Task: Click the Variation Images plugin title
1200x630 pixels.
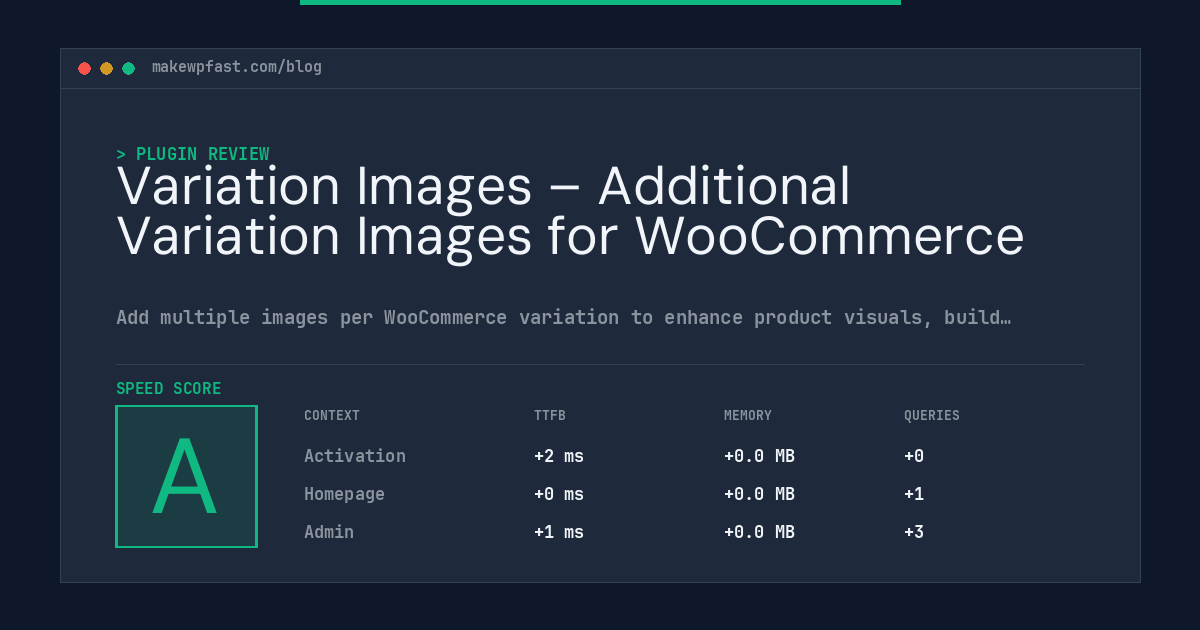Action: pos(570,212)
